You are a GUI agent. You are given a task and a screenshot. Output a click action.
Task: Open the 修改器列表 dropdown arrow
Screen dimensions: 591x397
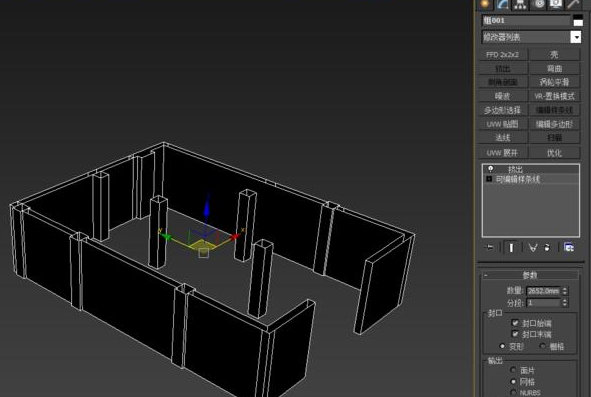[x=576, y=37]
